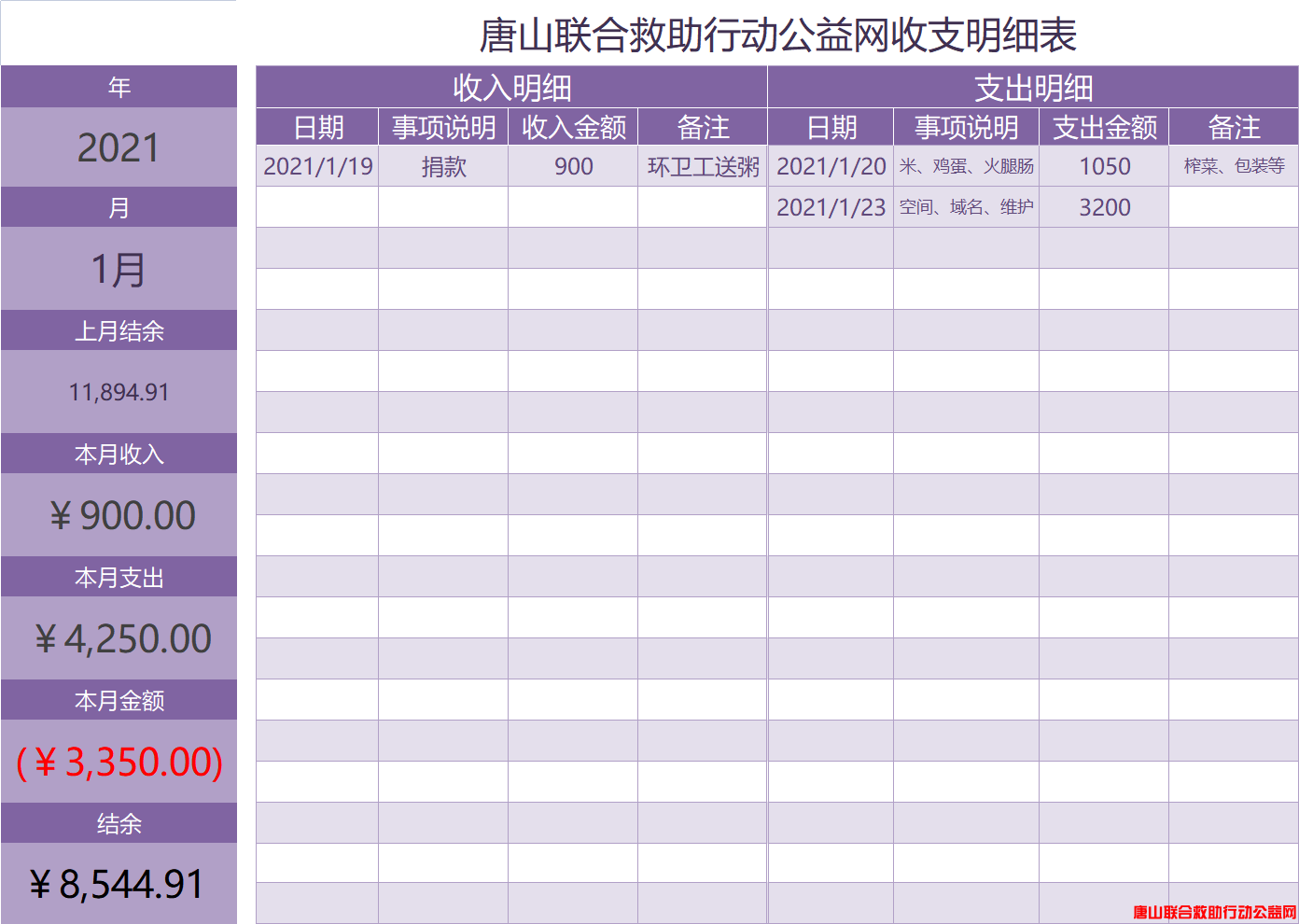Select the 空间、域名、维护 expense description cell
The image size is (1299, 924).
tap(966, 207)
